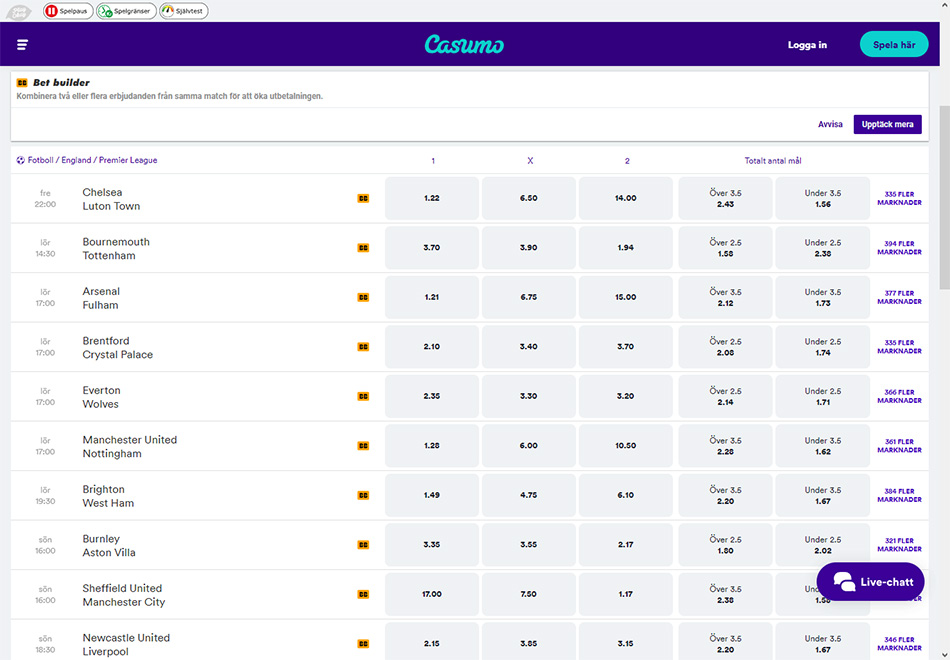Select Över 2.5 for Brentford vs Crystal Palace
Image resolution: width=950 pixels, height=660 pixels.
(x=725, y=347)
